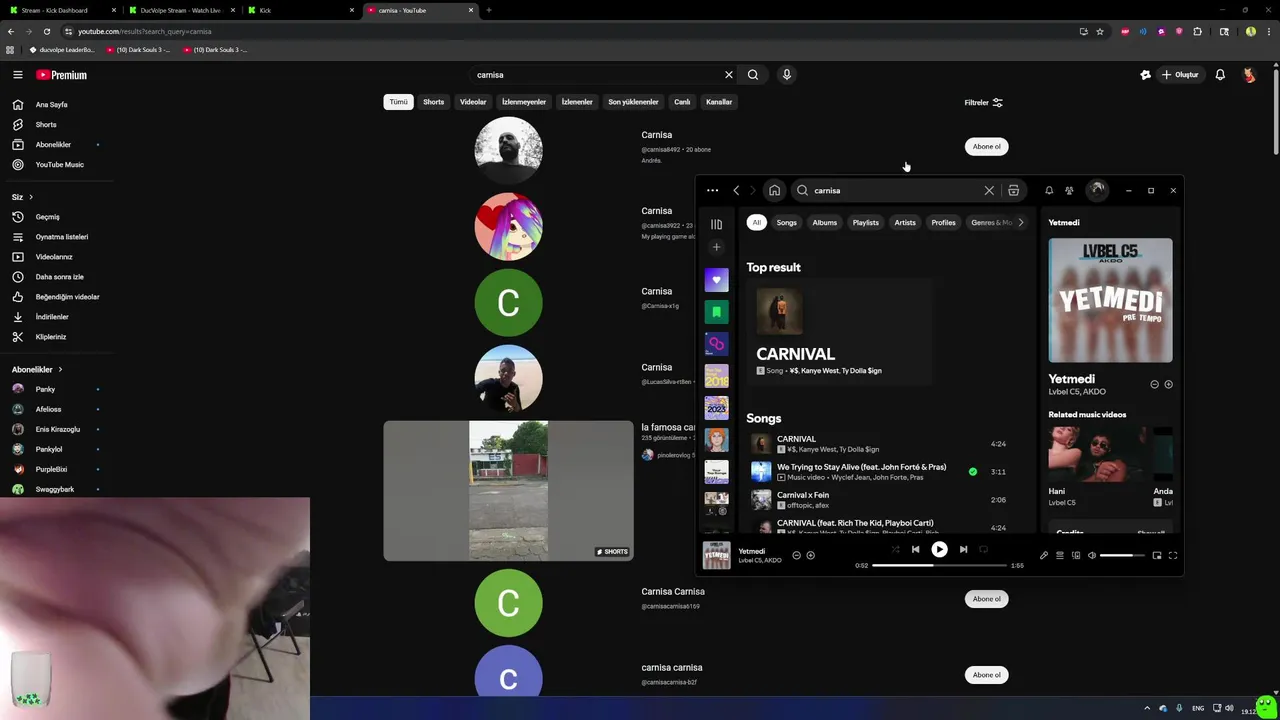Mute the Spotify volume speaker icon

tap(1092, 555)
